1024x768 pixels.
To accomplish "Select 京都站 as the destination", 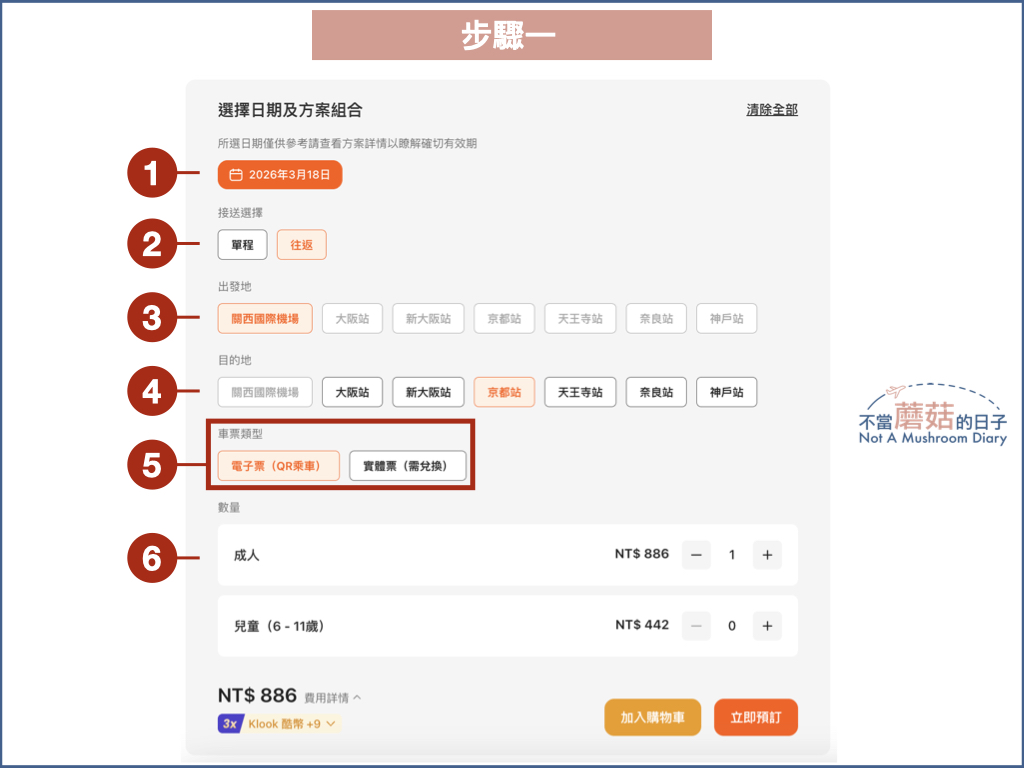I will point(504,392).
